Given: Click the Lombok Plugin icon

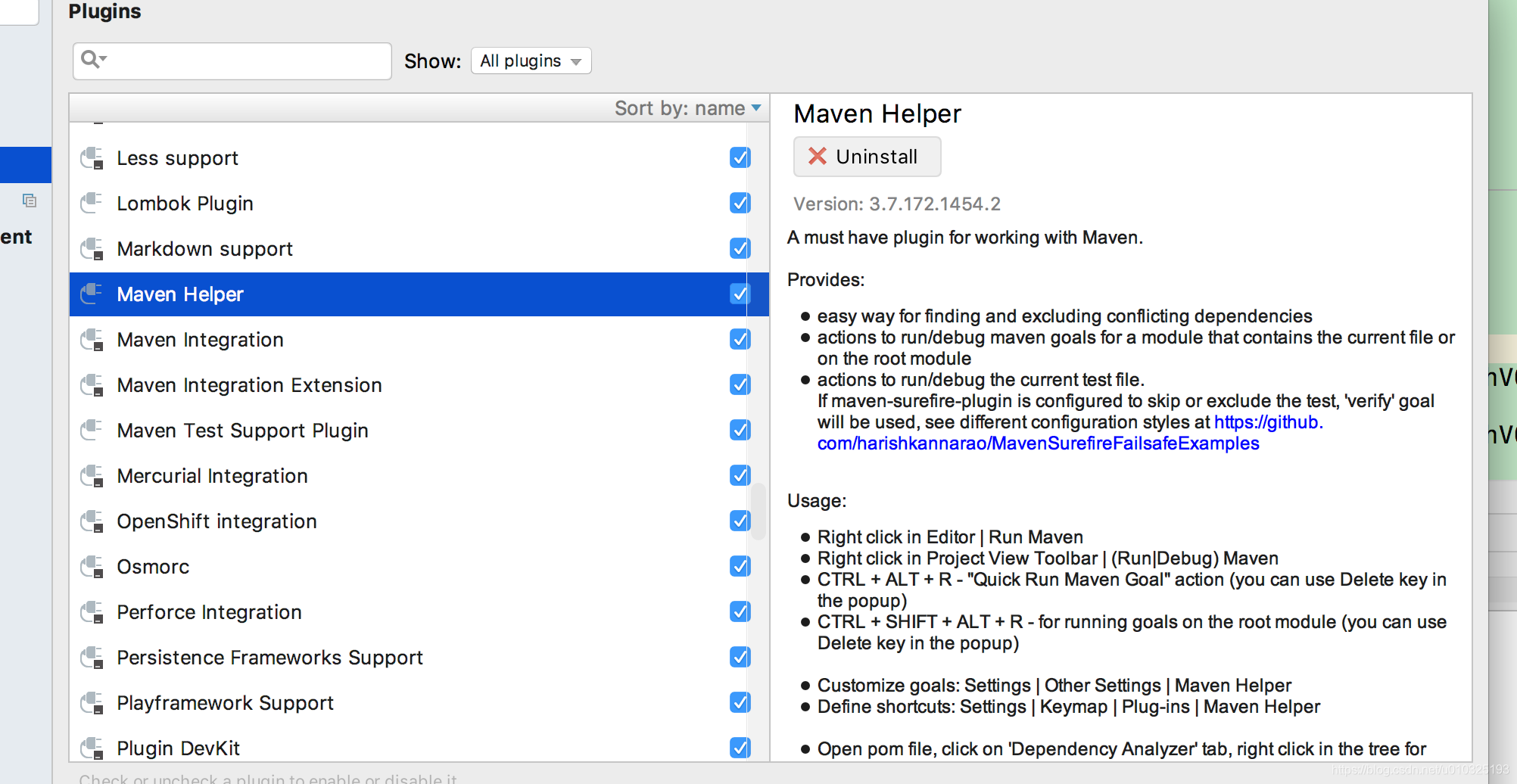Looking at the screenshot, I should pos(92,204).
